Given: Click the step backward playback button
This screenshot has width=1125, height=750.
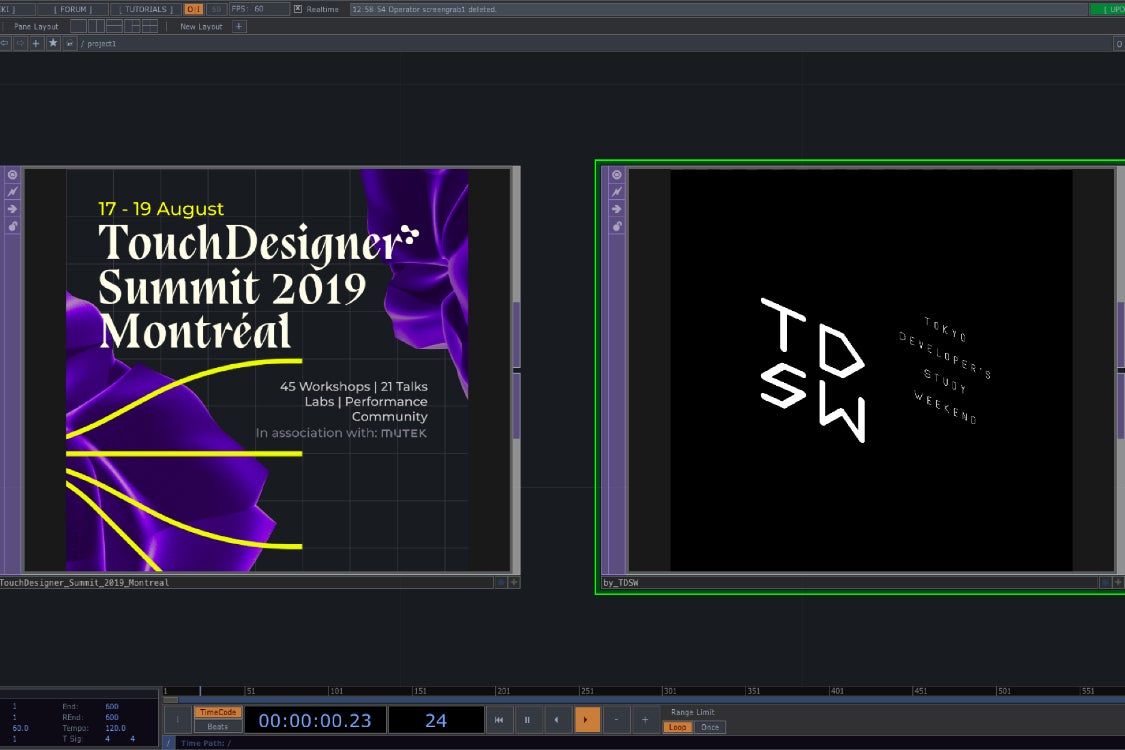Looking at the screenshot, I should pos(557,720).
